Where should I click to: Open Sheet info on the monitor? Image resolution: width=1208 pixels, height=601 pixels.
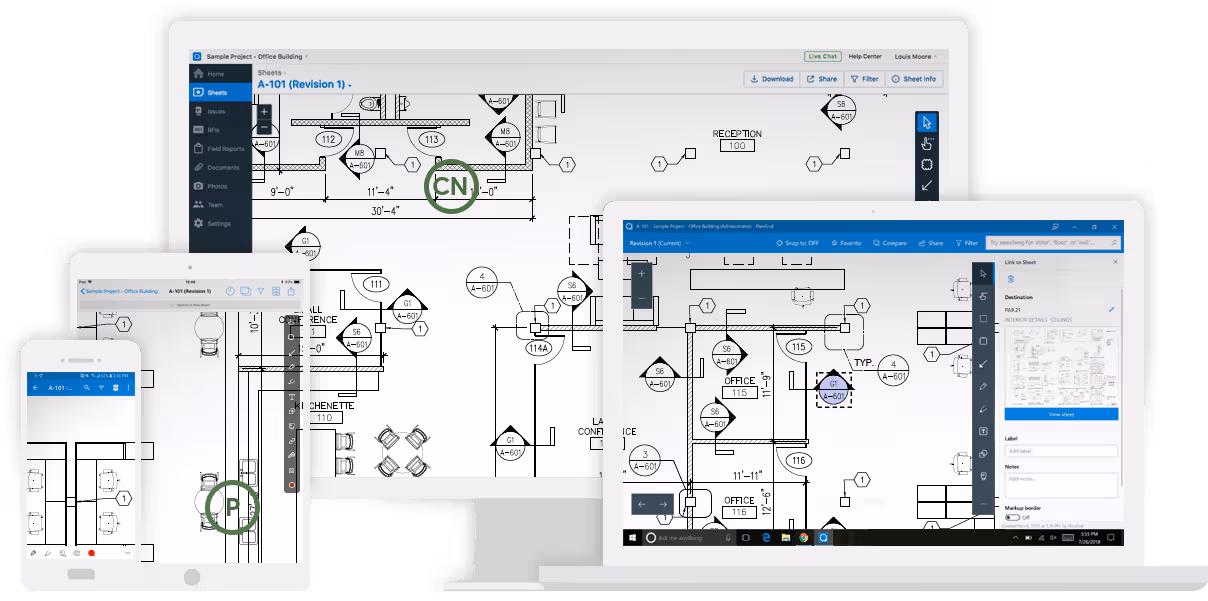(x=914, y=79)
